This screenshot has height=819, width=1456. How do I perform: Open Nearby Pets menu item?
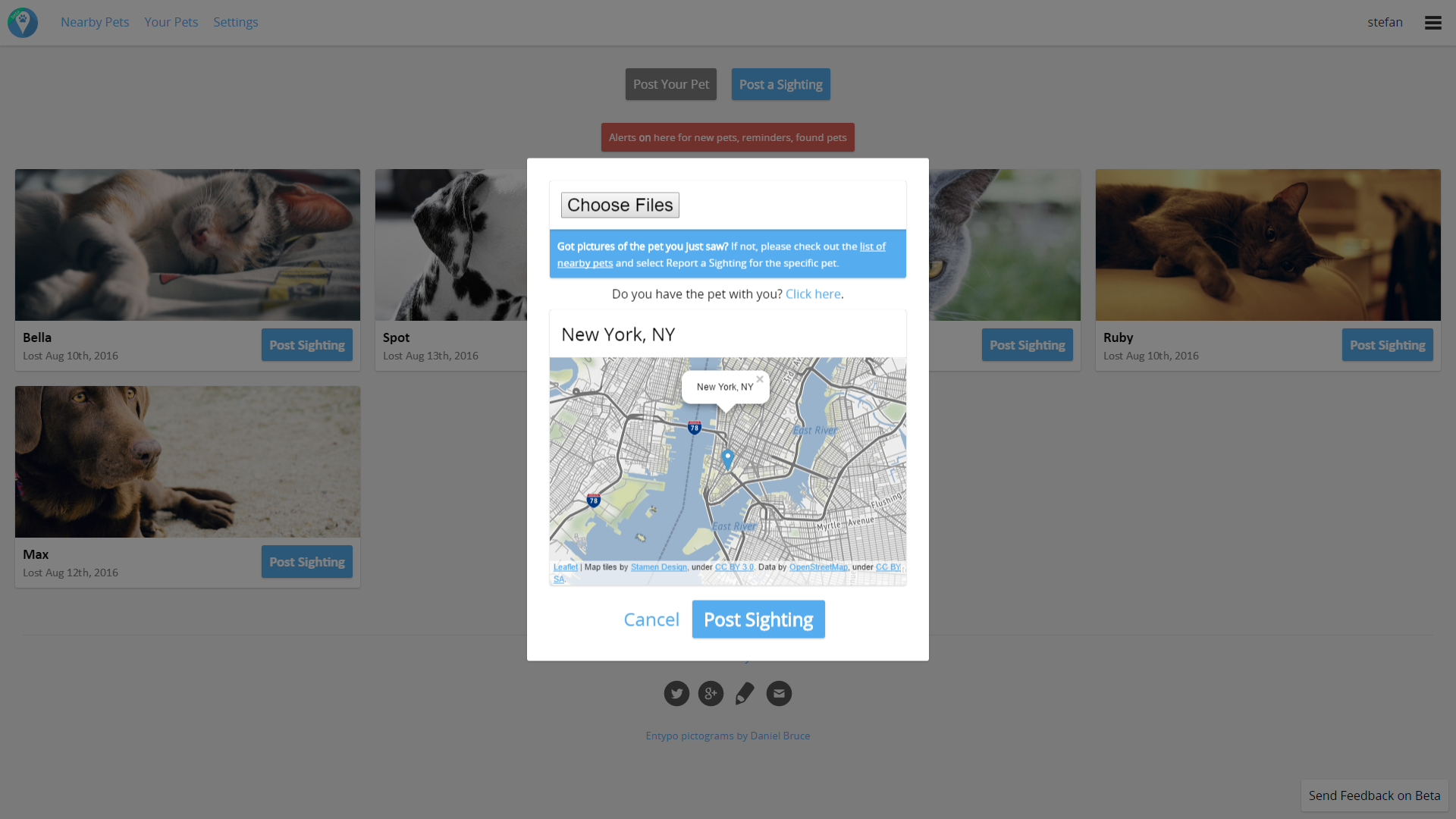pyautogui.click(x=95, y=23)
